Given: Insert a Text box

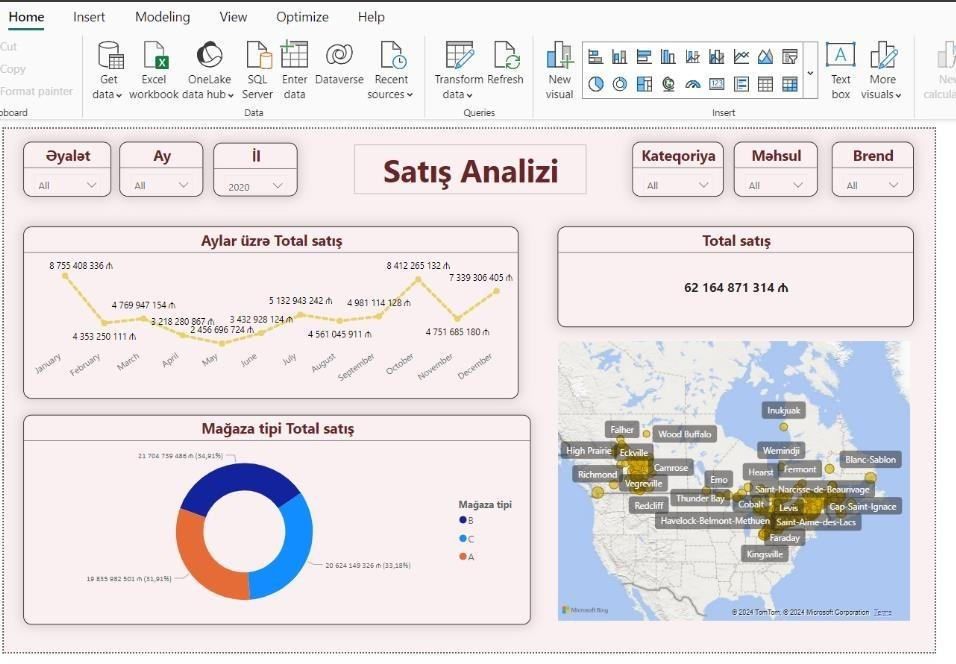Looking at the screenshot, I should click(x=841, y=70).
